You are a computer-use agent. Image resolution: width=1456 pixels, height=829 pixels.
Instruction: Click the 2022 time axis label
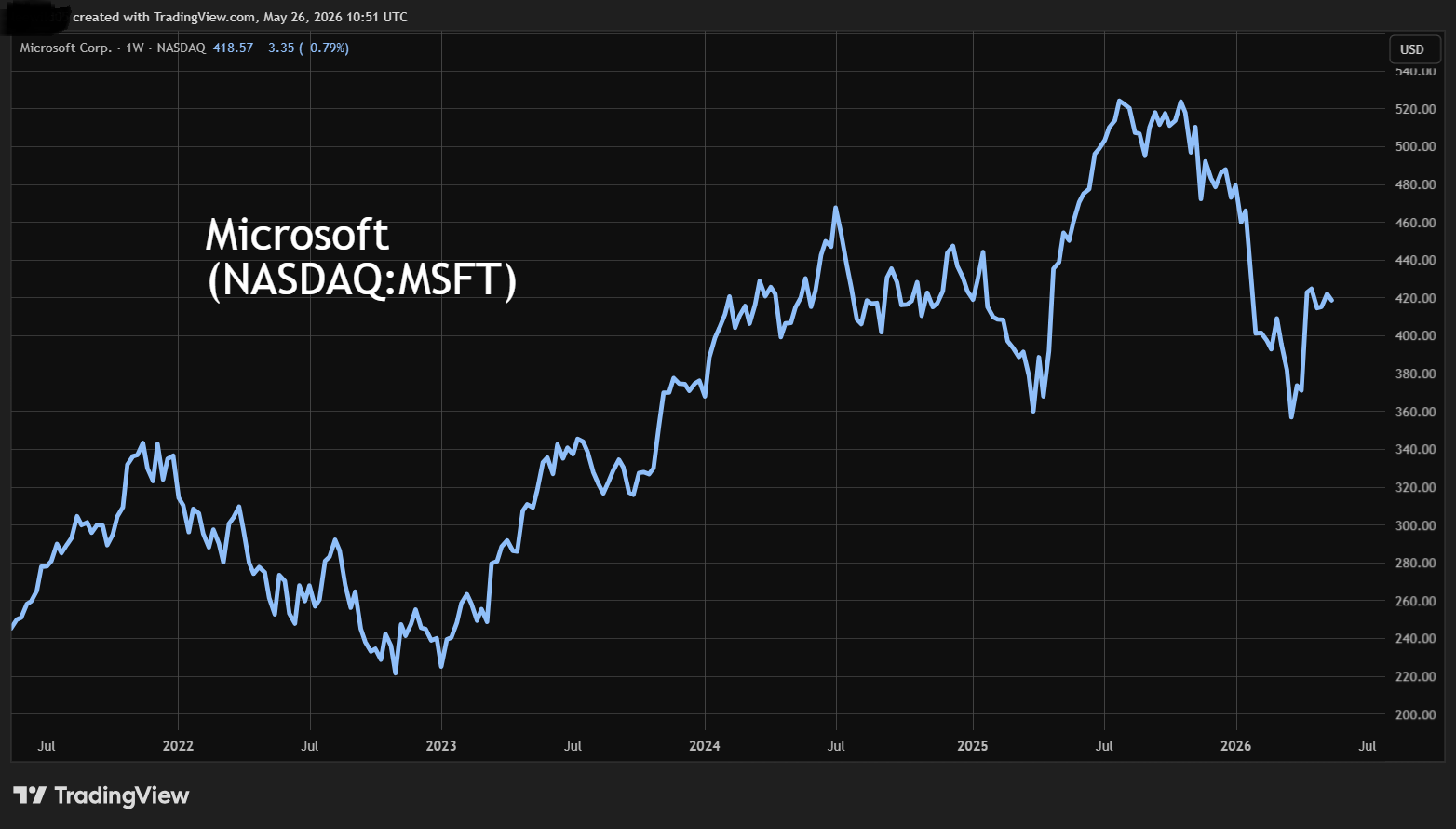pyautogui.click(x=178, y=745)
